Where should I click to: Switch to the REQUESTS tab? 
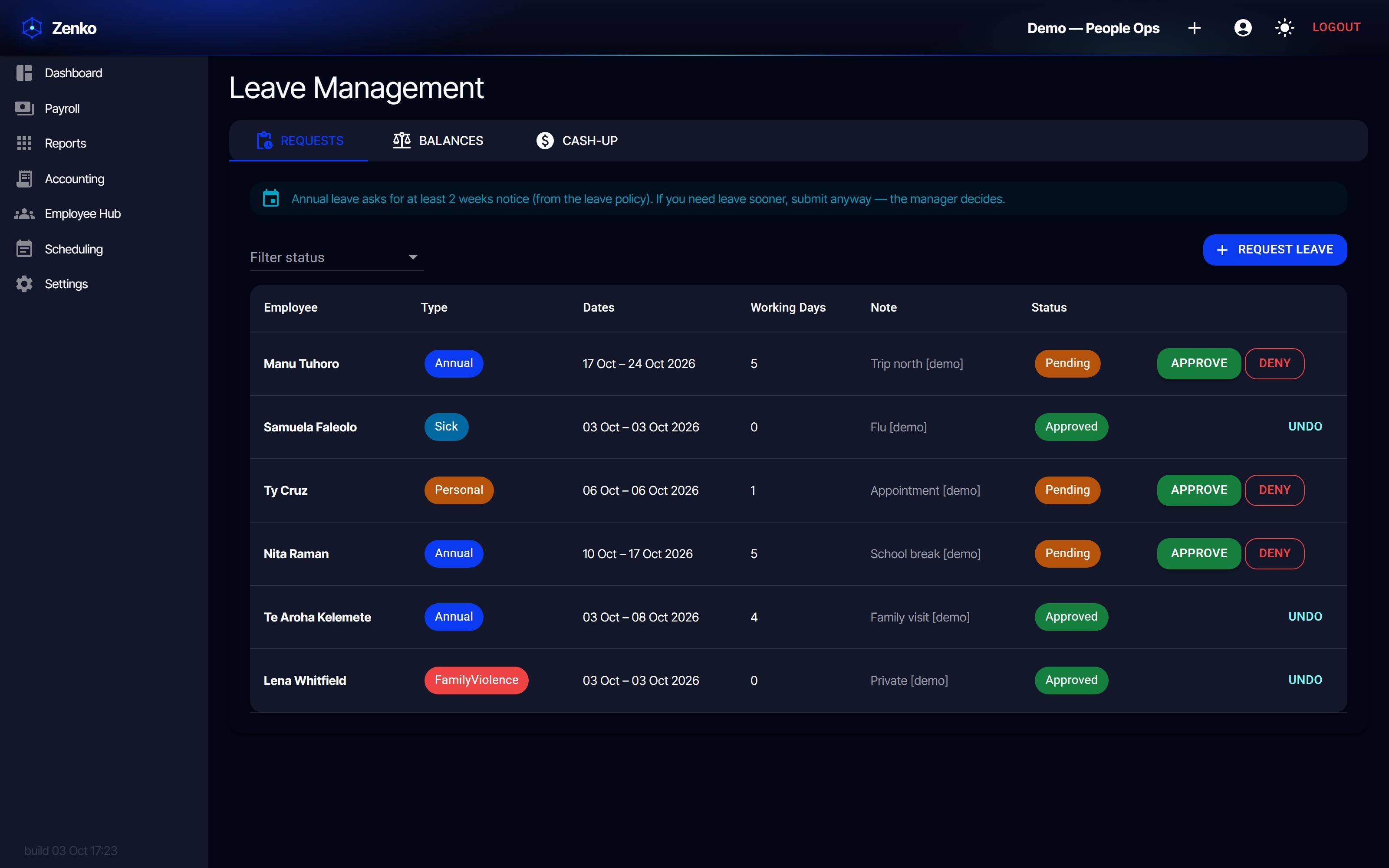(x=299, y=140)
